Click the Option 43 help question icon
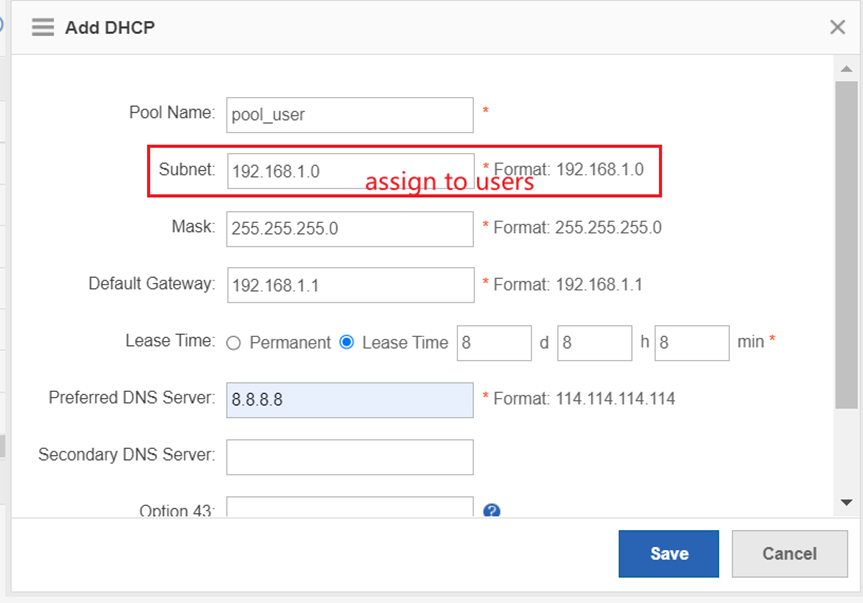The image size is (863, 603). pyautogui.click(x=491, y=511)
